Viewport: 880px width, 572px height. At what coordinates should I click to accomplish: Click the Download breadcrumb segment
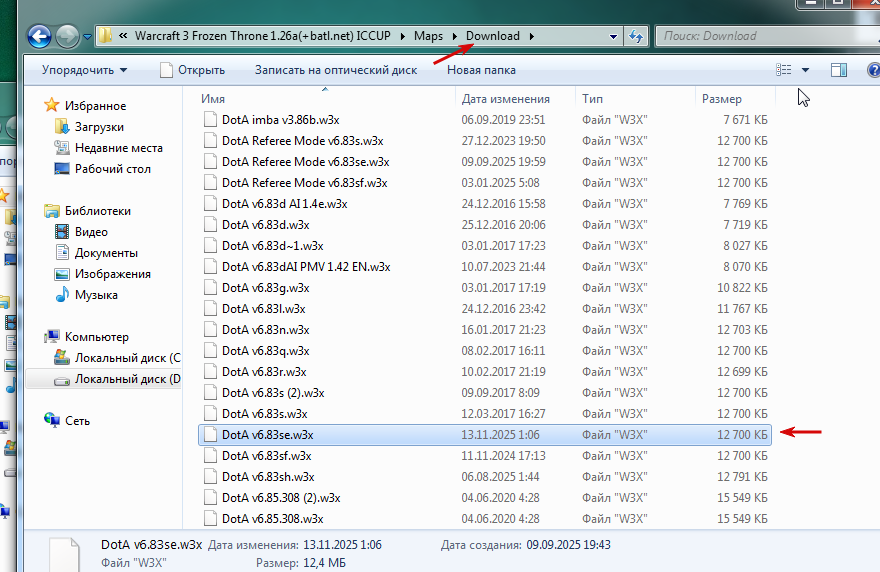click(493, 36)
